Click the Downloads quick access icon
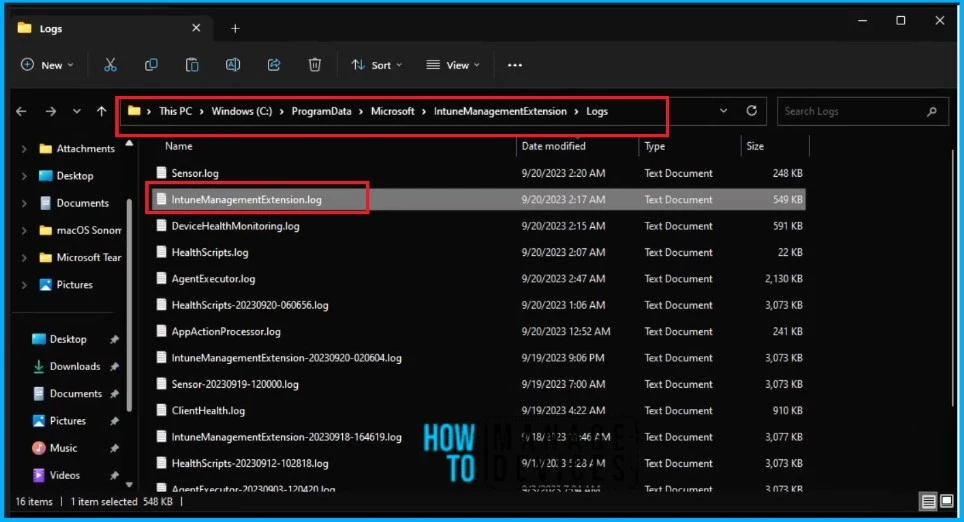964x522 pixels. tap(39, 366)
